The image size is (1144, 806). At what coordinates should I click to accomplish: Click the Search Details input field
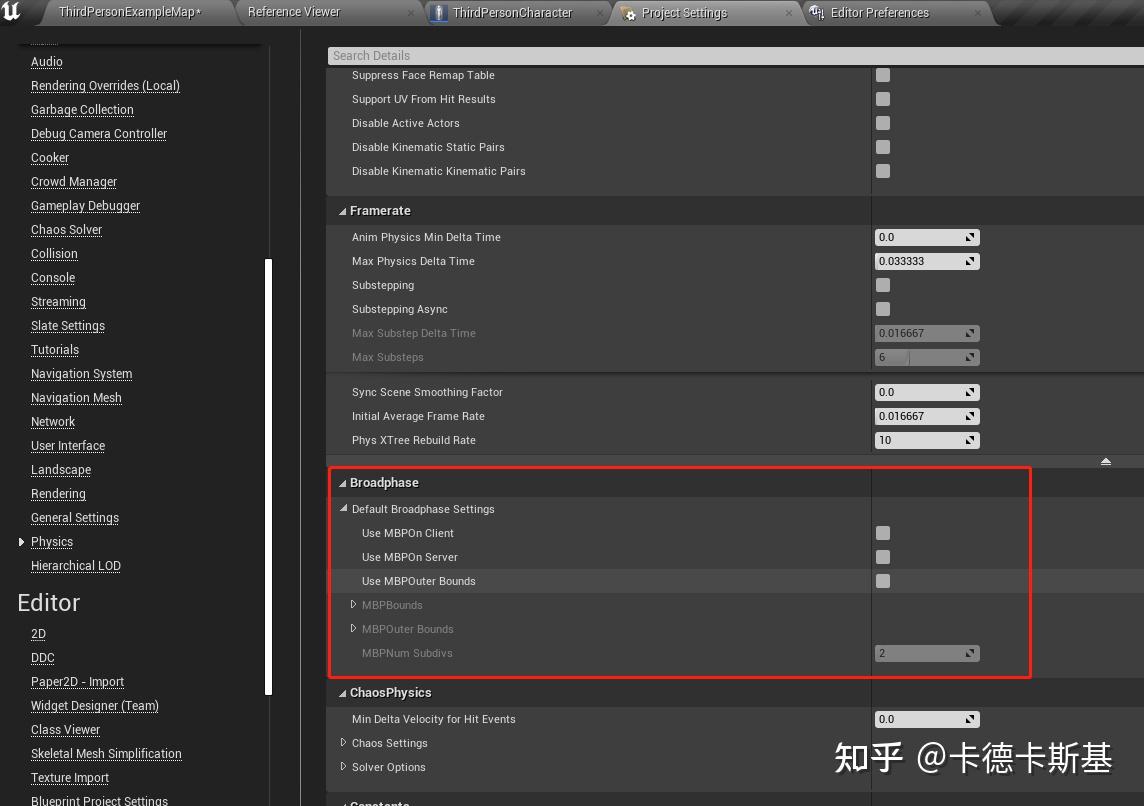pyautogui.click(x=600, y=55)
